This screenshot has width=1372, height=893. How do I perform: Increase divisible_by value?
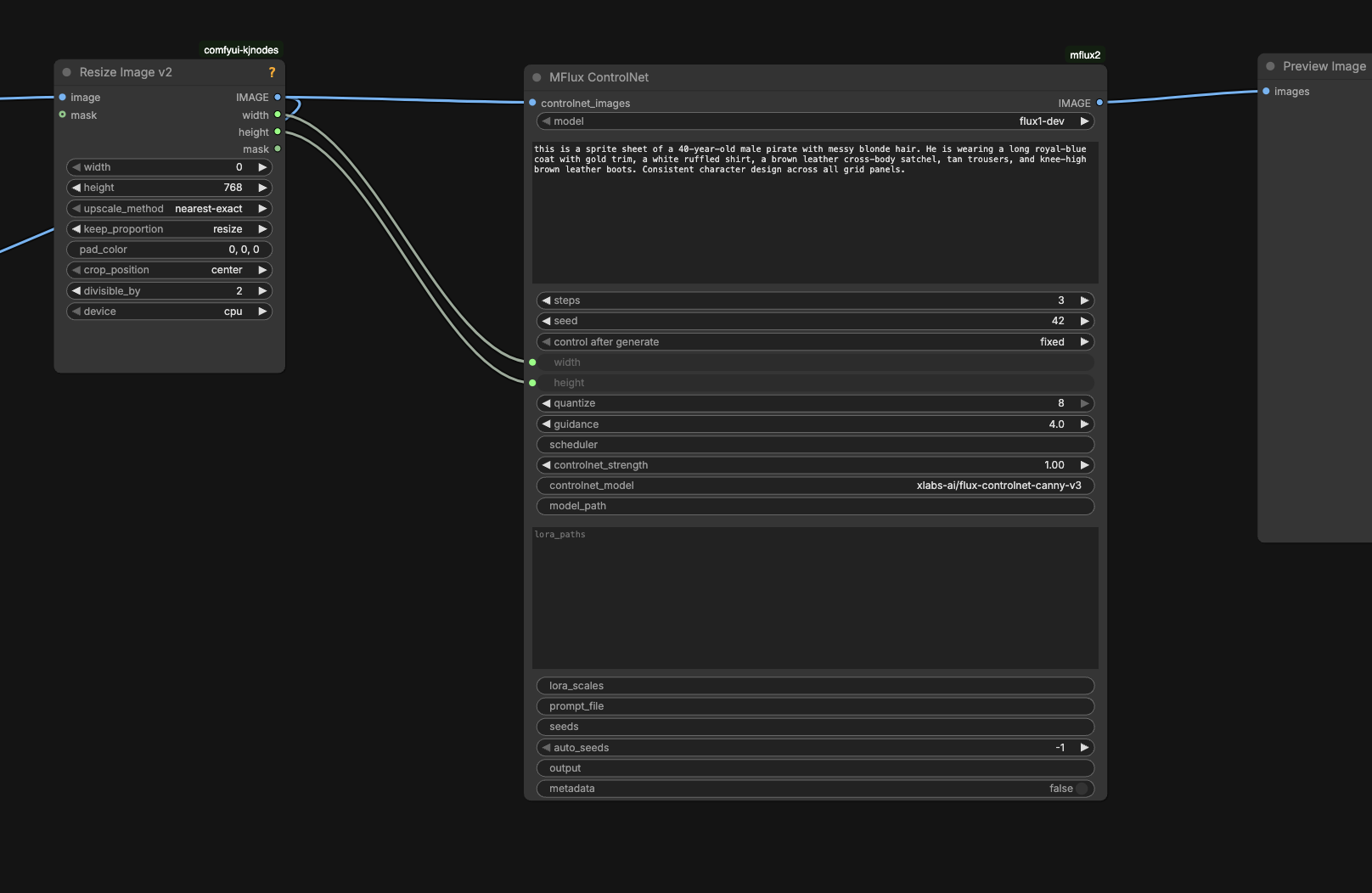(262, 290)
